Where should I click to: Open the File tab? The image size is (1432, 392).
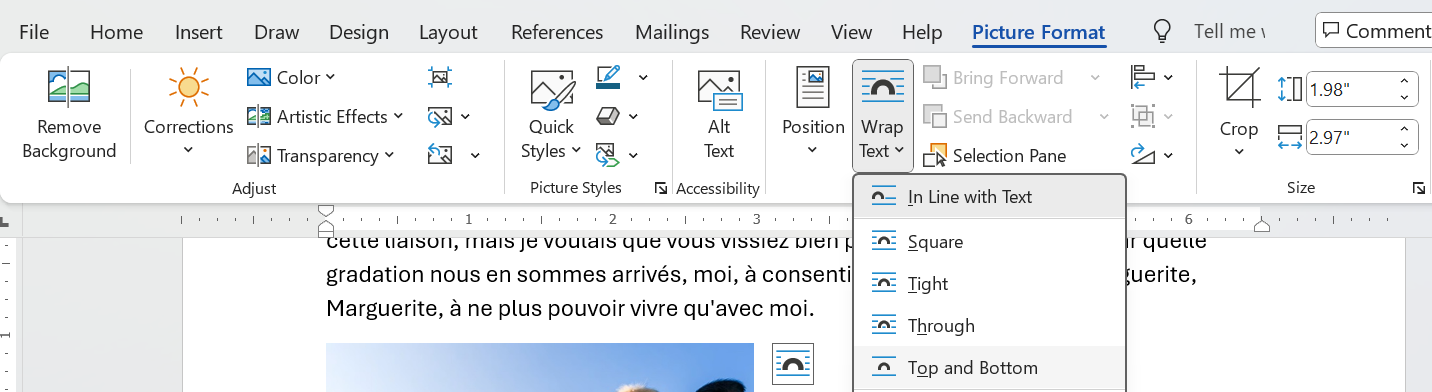pyautogui.click(x=34, y=32)
